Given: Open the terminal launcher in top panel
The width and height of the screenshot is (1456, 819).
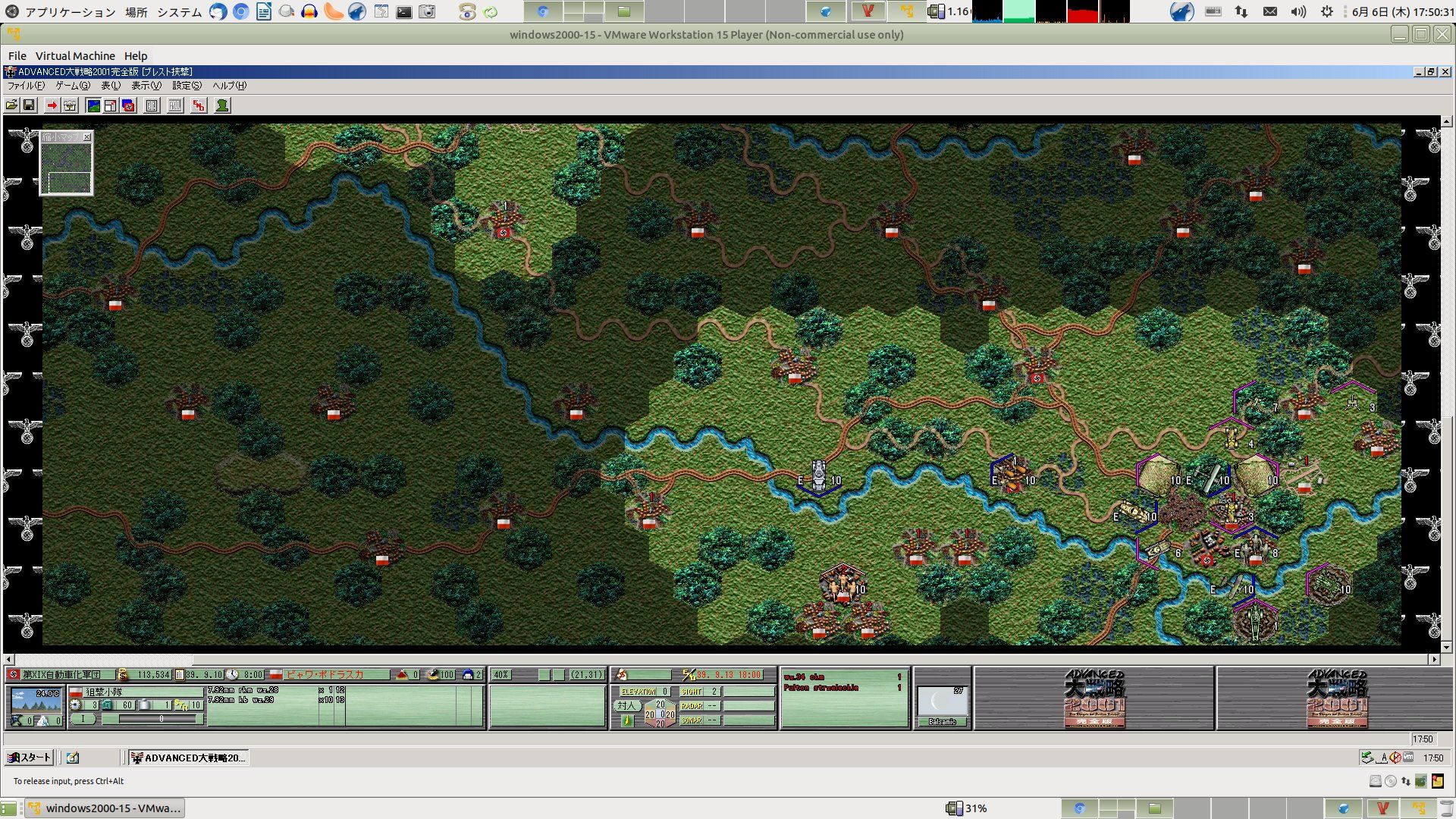Looking at the screenshot, I should [404, 12].
